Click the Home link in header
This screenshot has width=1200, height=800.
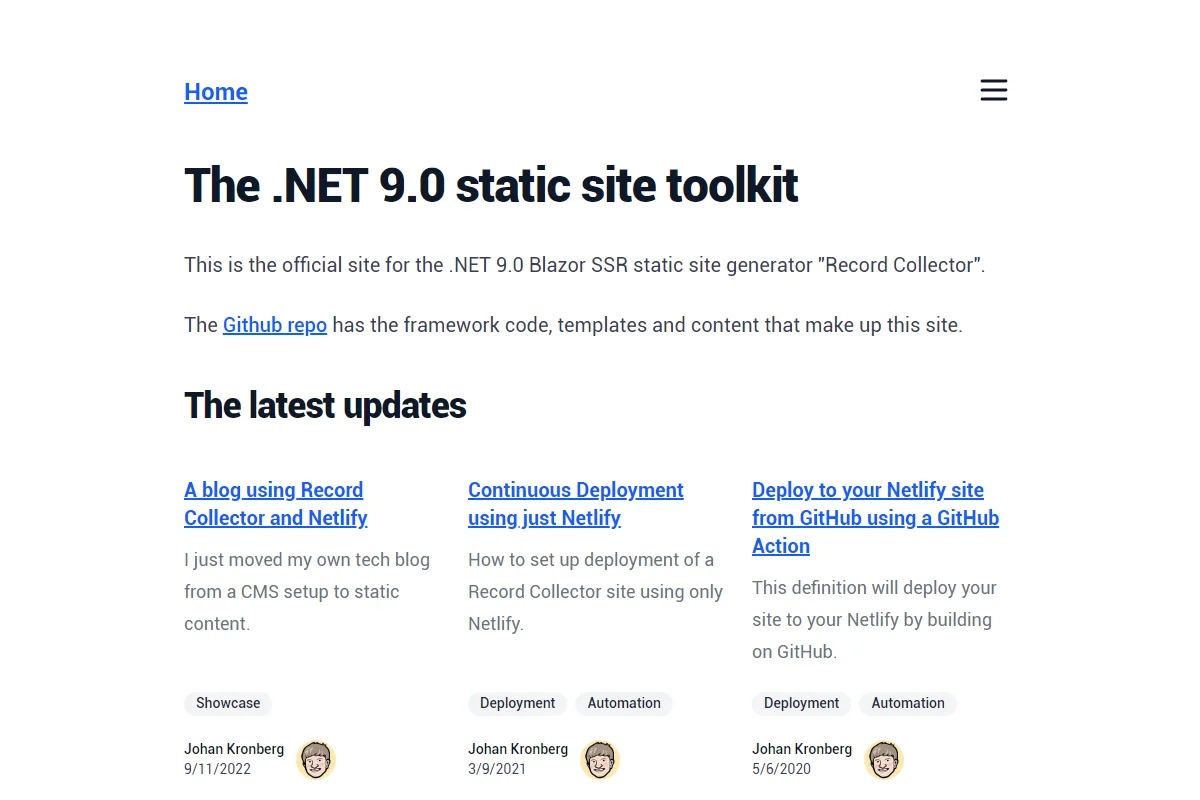coord(216,92)
